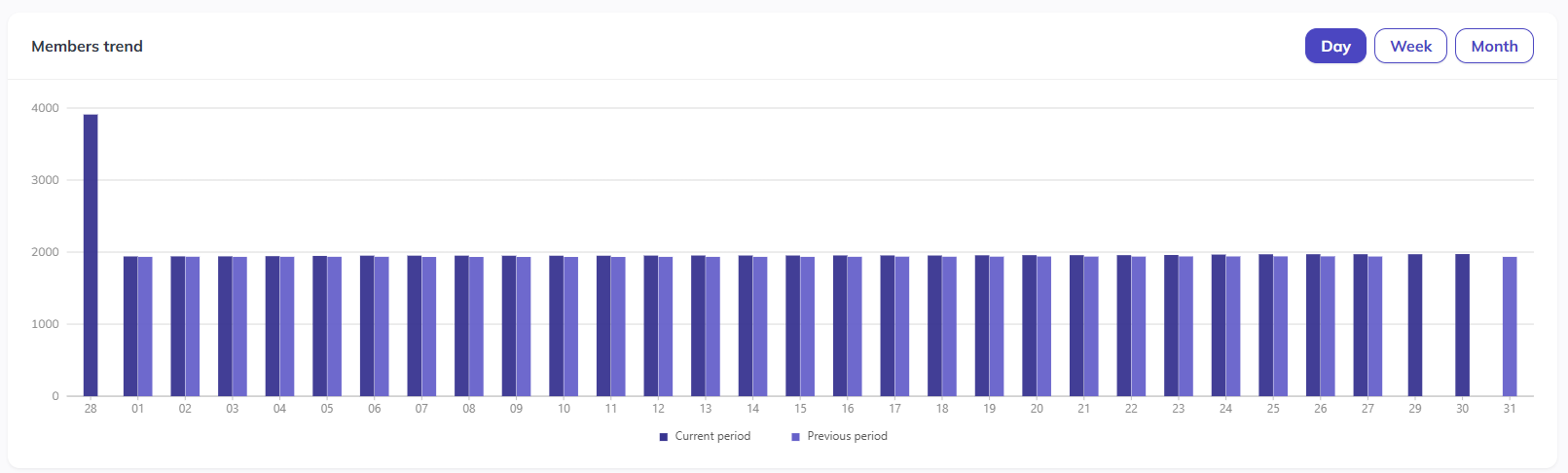1568x473 pixels.
Task: Click the x-axis label 20
Action: pos(1037,409)
